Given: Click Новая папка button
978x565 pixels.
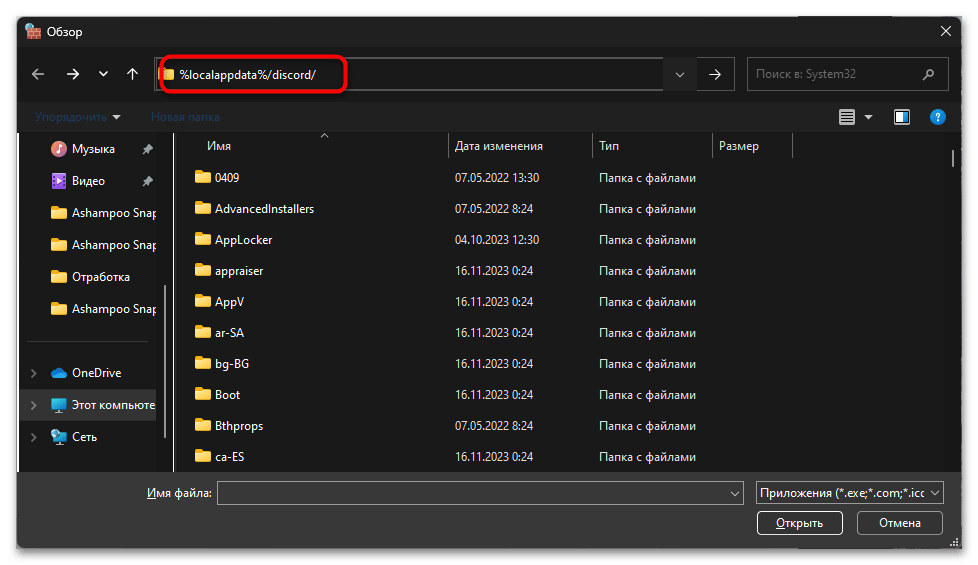Looking at the screenshot, I should [x=185, y=117].
